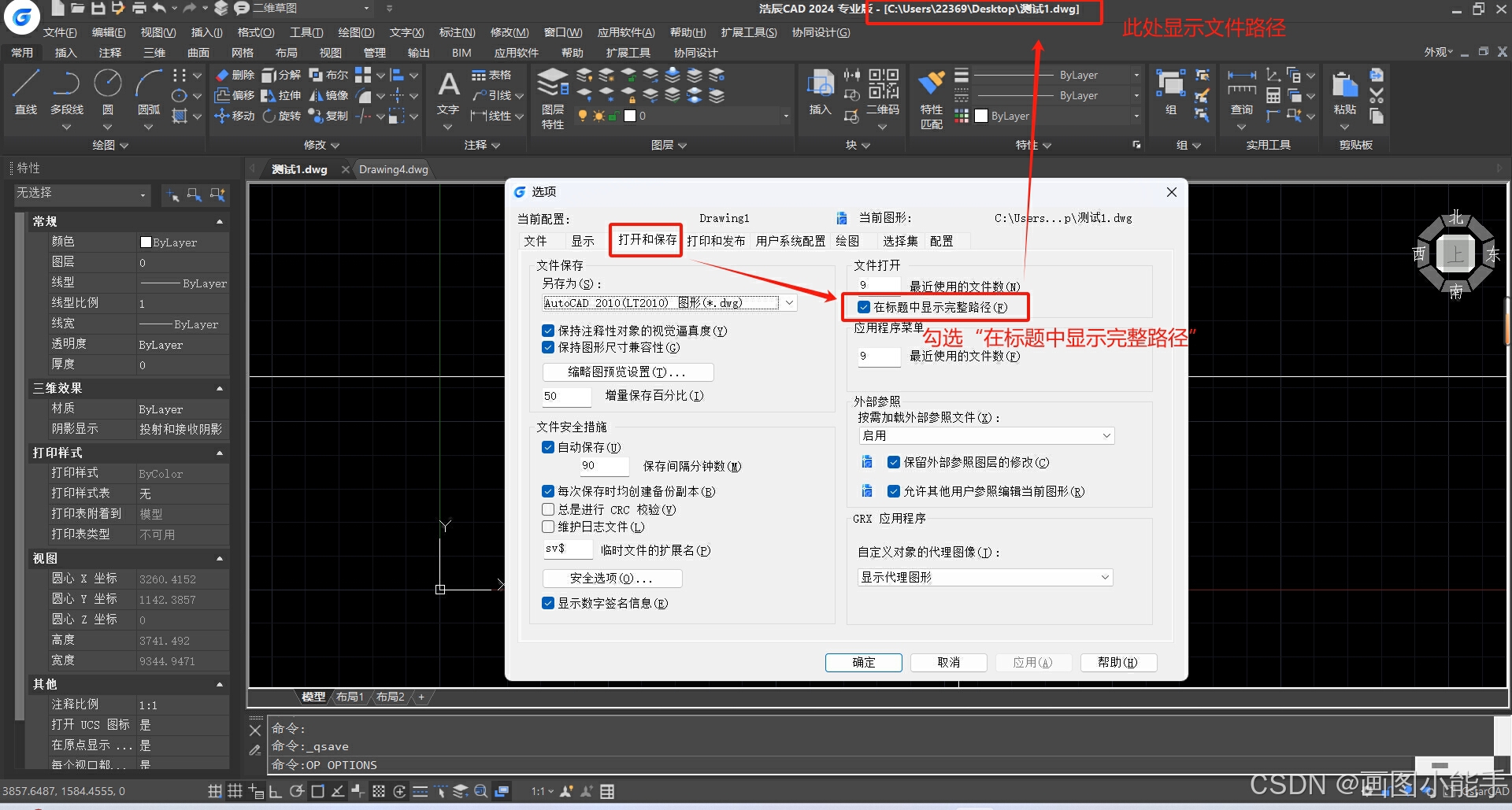
Task: Edit the 增量保存百分比 field
Action: point(566,396)
